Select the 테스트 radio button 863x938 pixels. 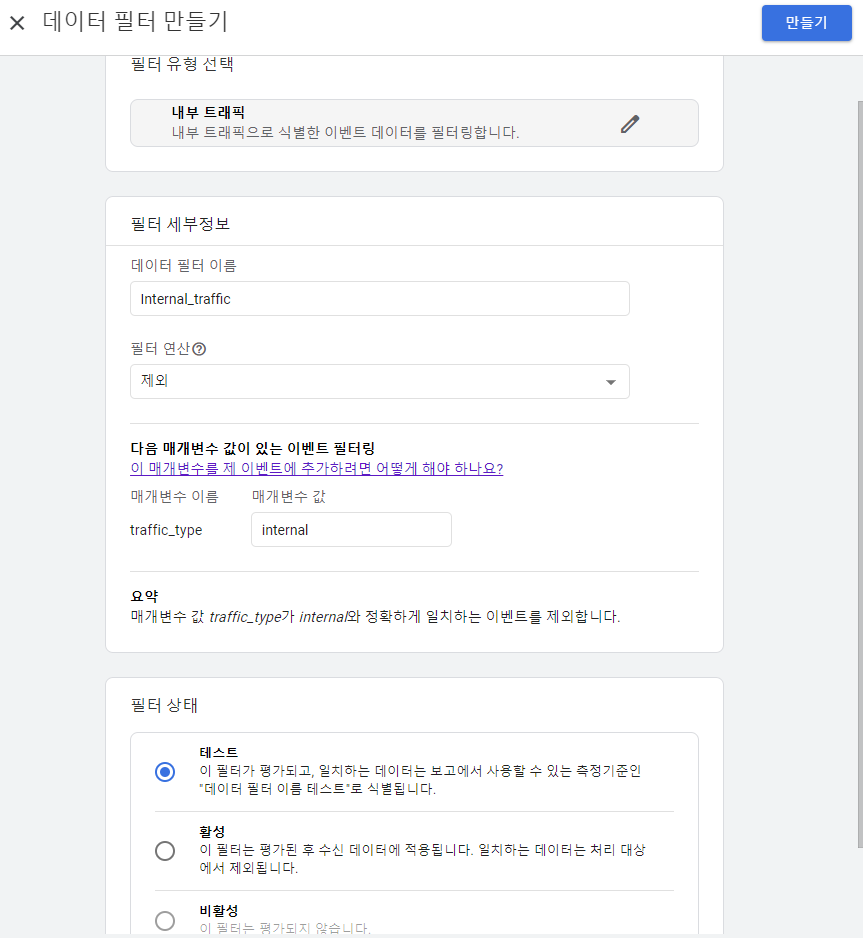click(165, 772)
